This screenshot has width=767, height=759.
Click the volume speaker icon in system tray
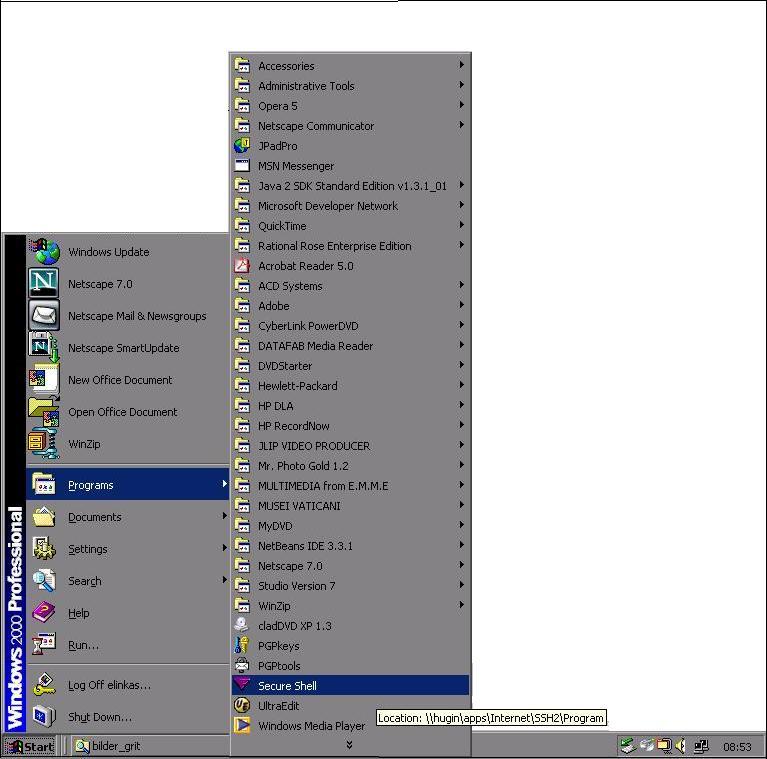(x=680, y=746)
